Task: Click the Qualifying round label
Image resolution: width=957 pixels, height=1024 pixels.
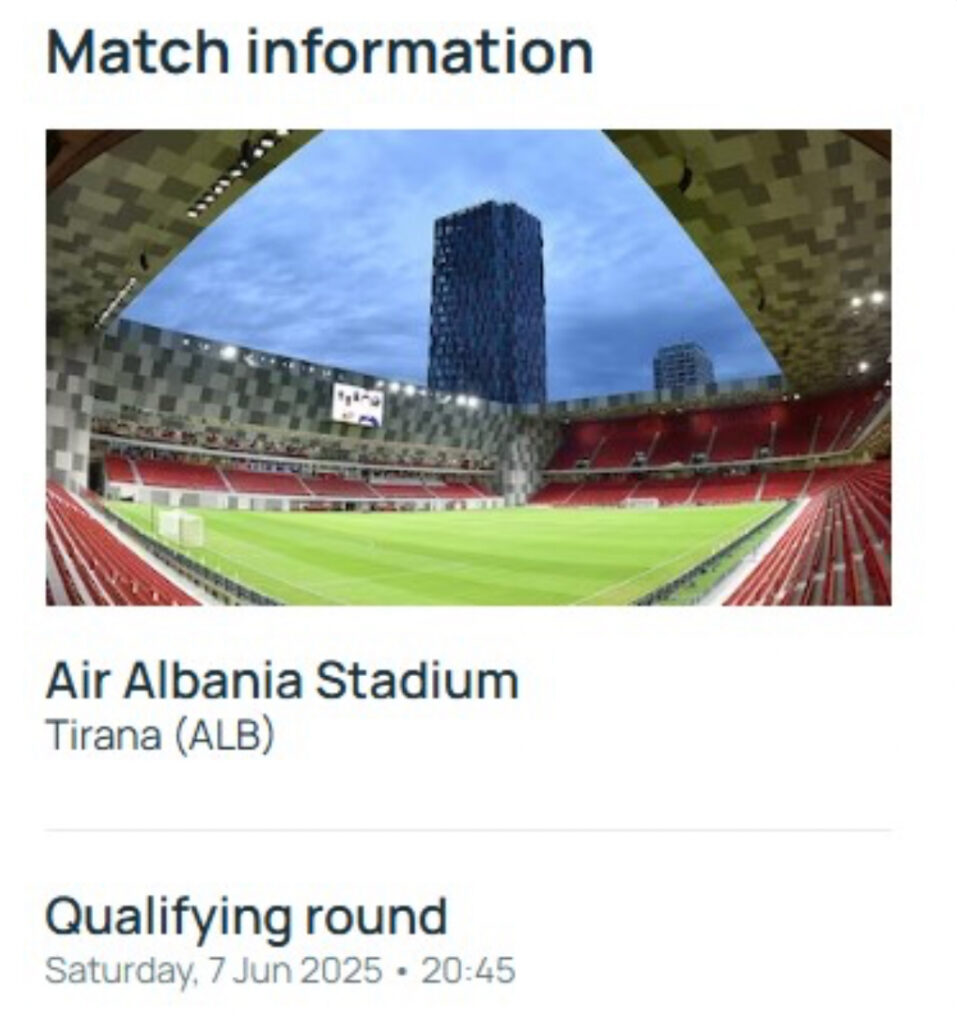Action: tap(246, 919)
